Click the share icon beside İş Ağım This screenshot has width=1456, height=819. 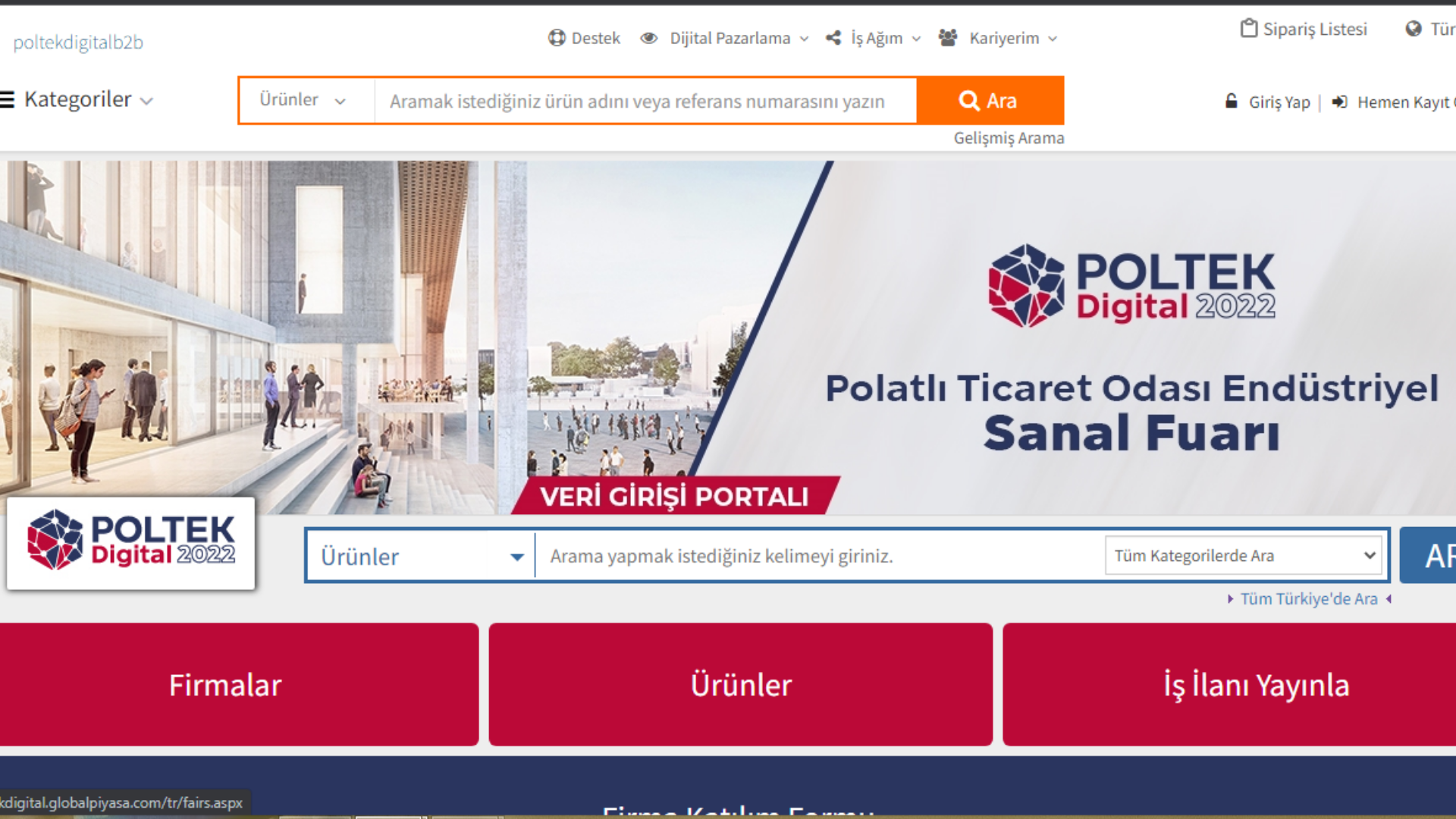click(833, 38)
